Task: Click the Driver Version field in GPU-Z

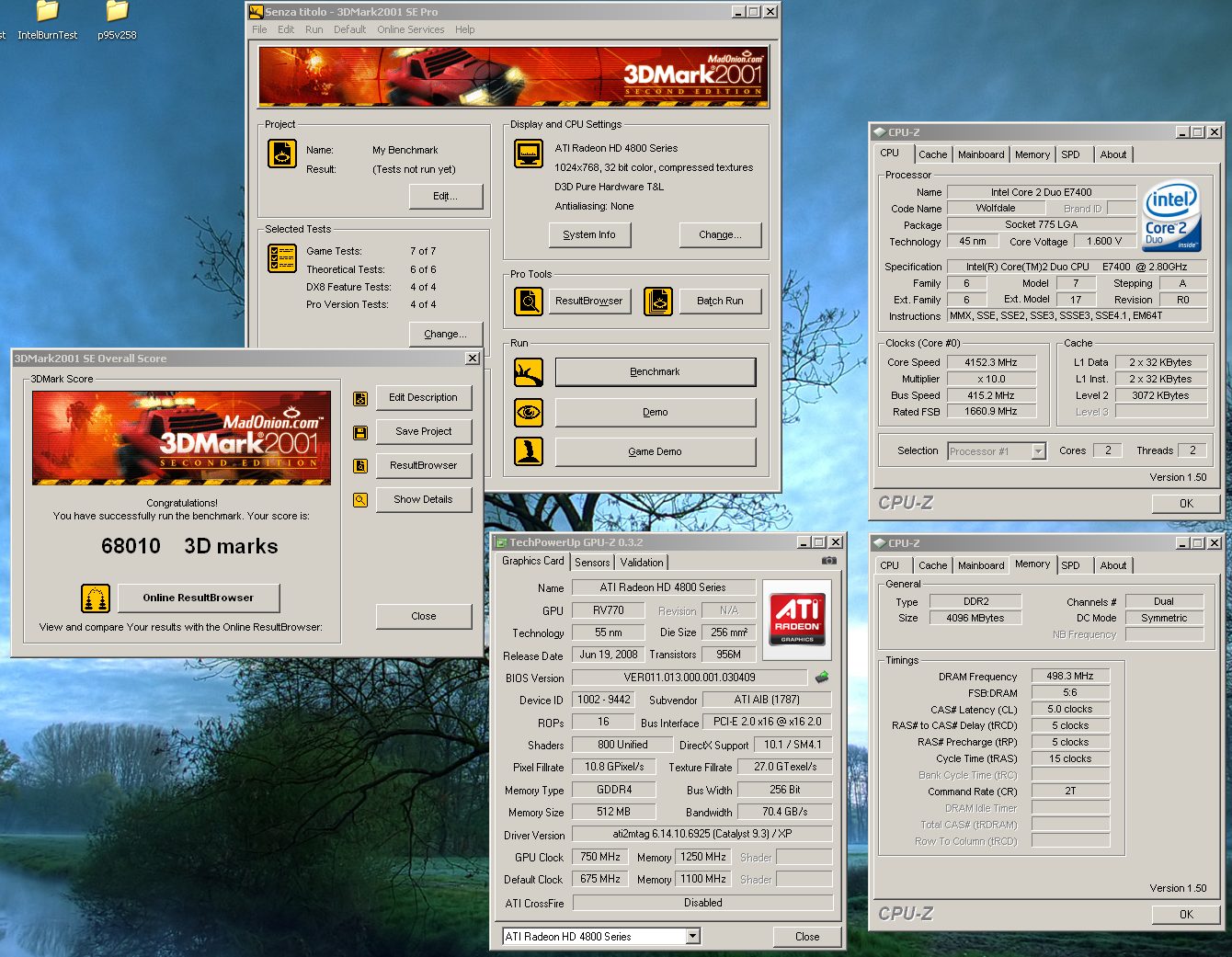Action: pos(702,834)
